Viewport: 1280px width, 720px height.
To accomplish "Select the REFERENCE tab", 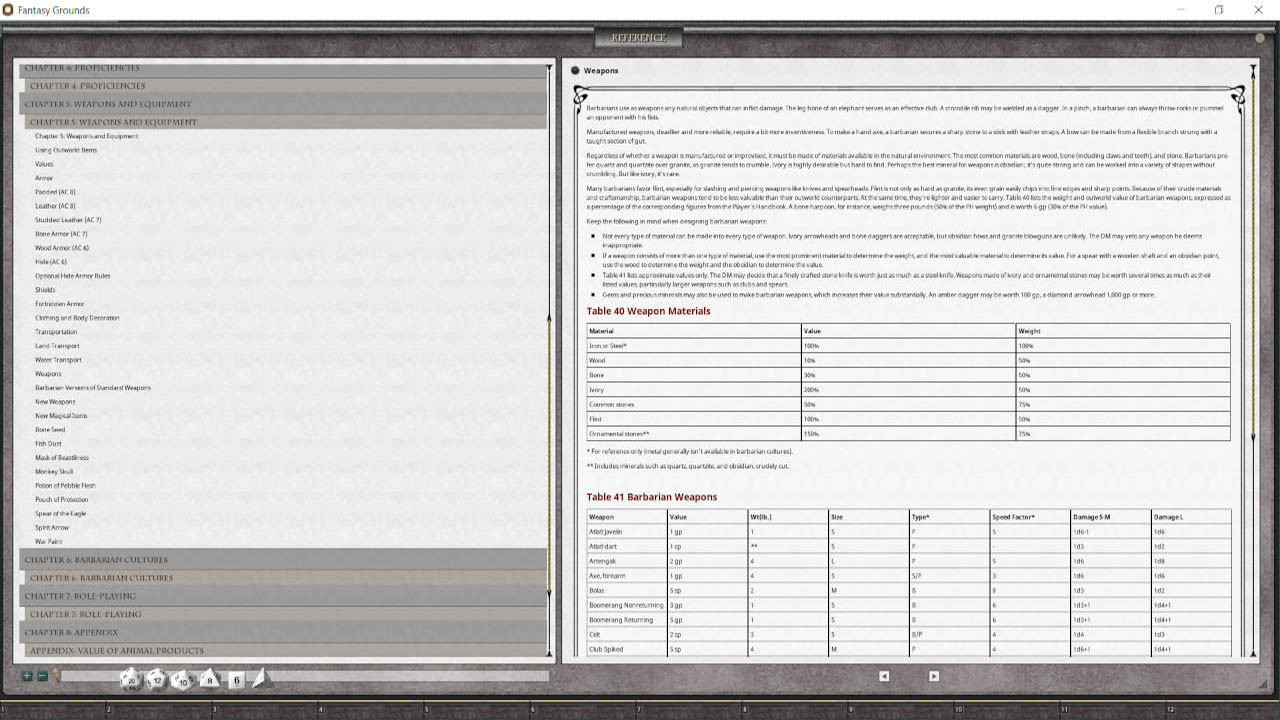I will (640, 36).
